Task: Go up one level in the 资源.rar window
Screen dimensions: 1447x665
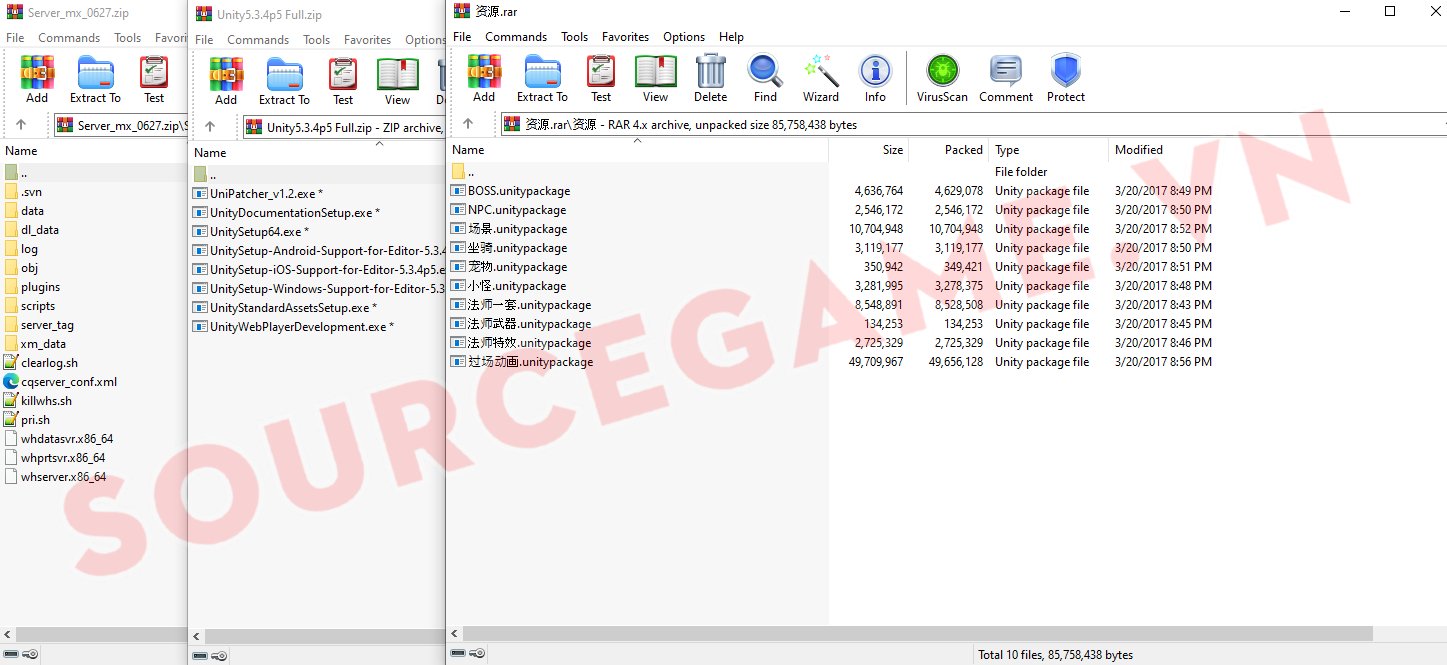Action: [467, 124]
